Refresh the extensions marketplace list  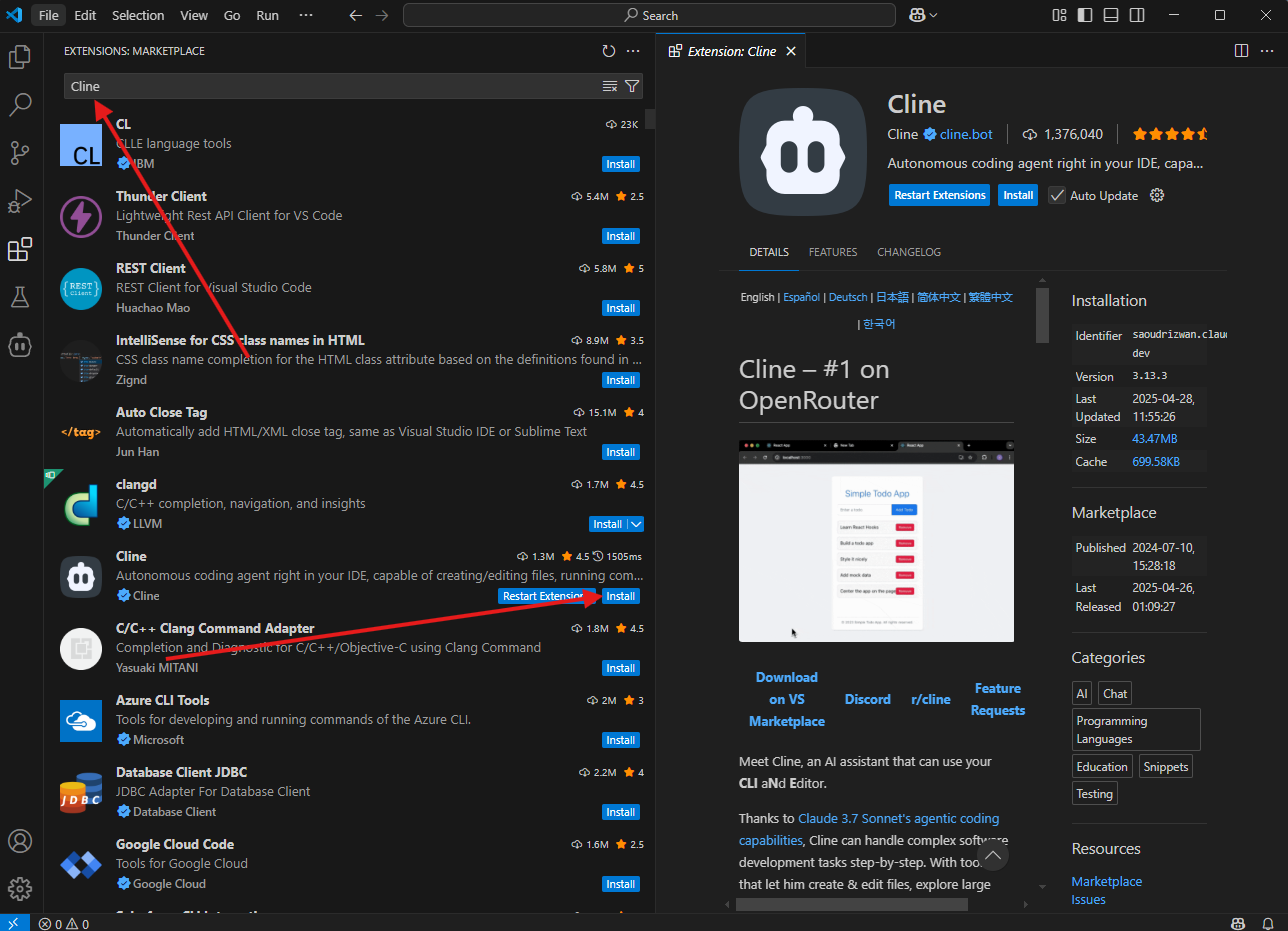point(609,51)
